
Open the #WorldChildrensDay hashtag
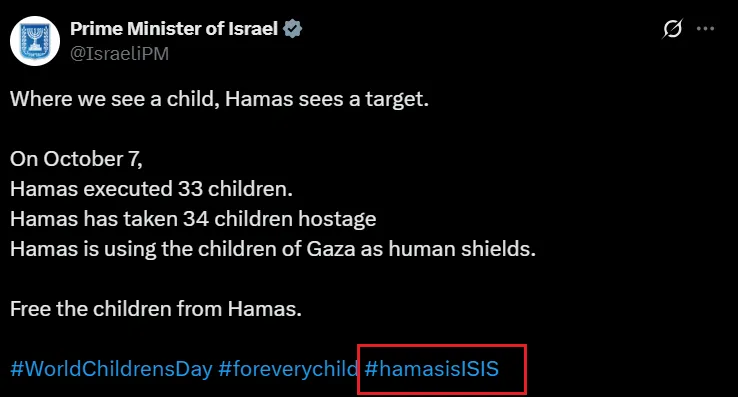tap(112, 368)
